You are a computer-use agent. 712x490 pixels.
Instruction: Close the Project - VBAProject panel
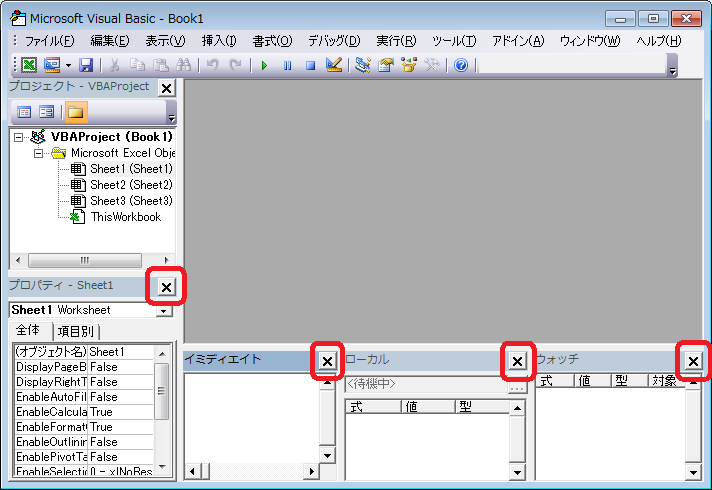pos(167,88)
